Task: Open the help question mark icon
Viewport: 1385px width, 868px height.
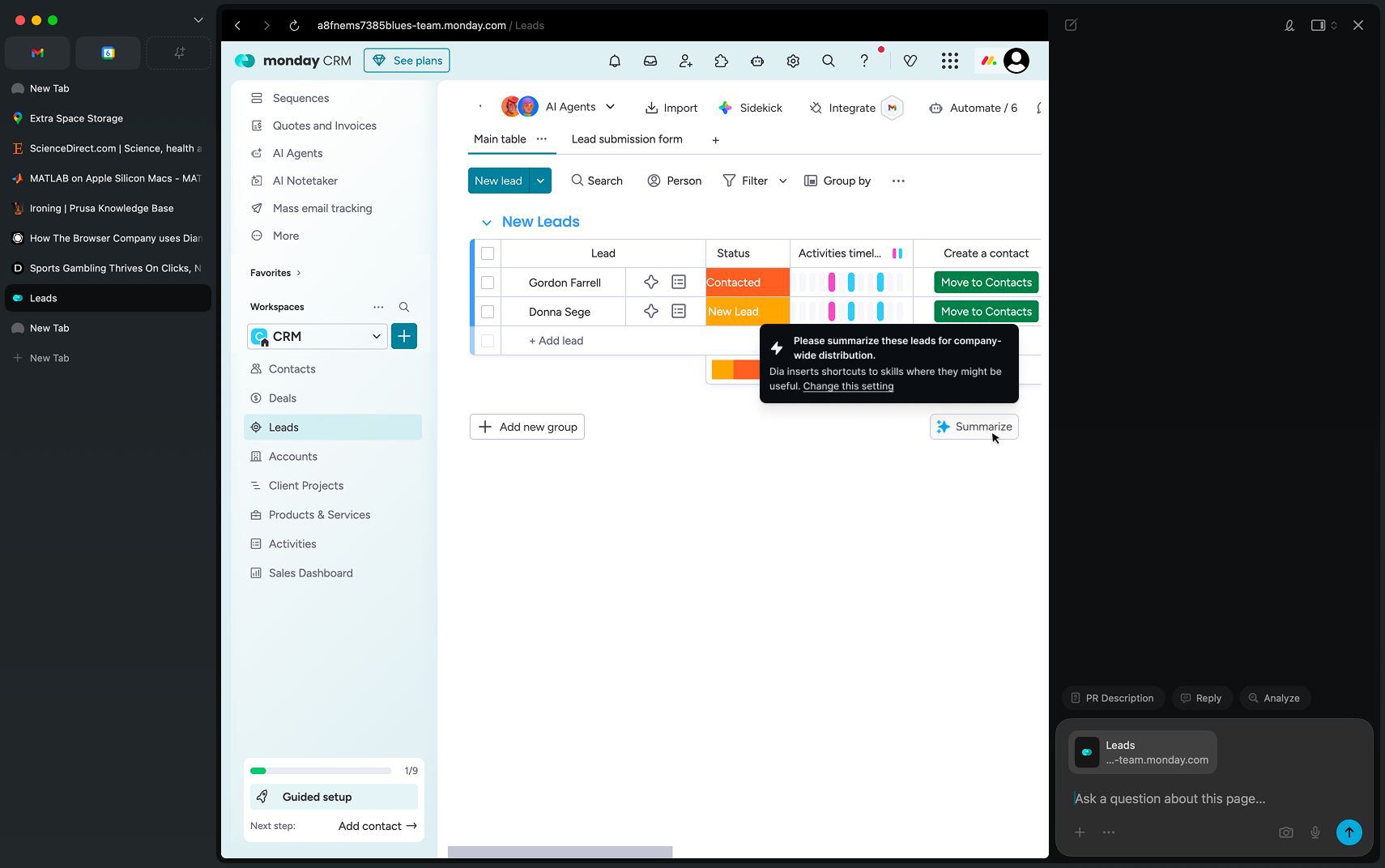Action: [x=864, y=61]
